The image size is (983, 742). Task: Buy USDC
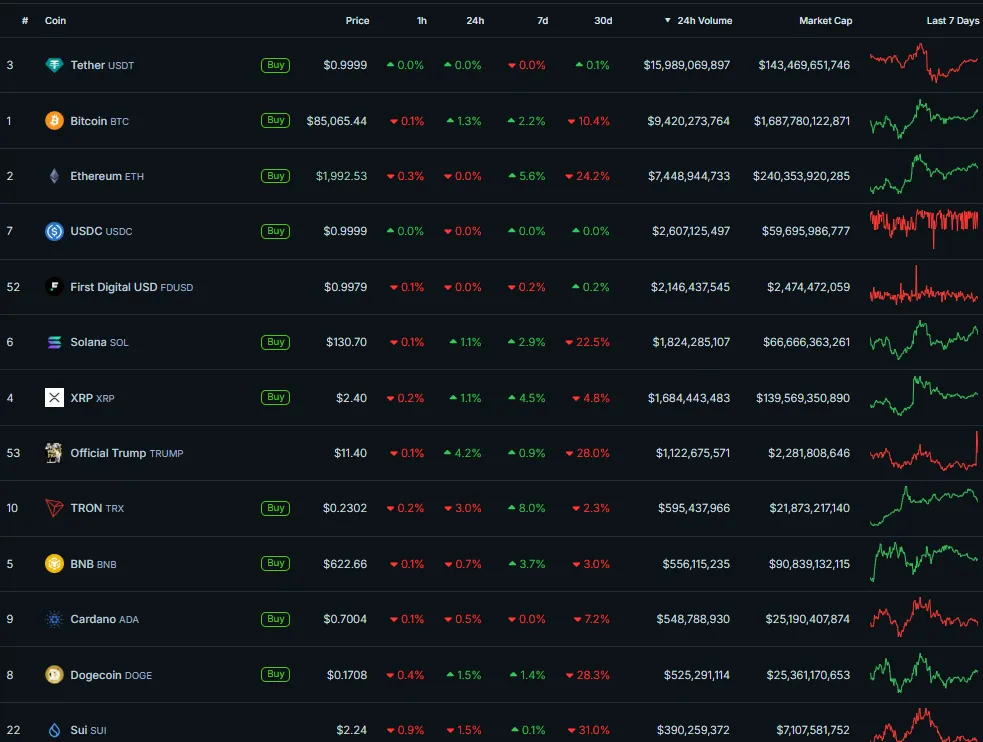(275, 231)
